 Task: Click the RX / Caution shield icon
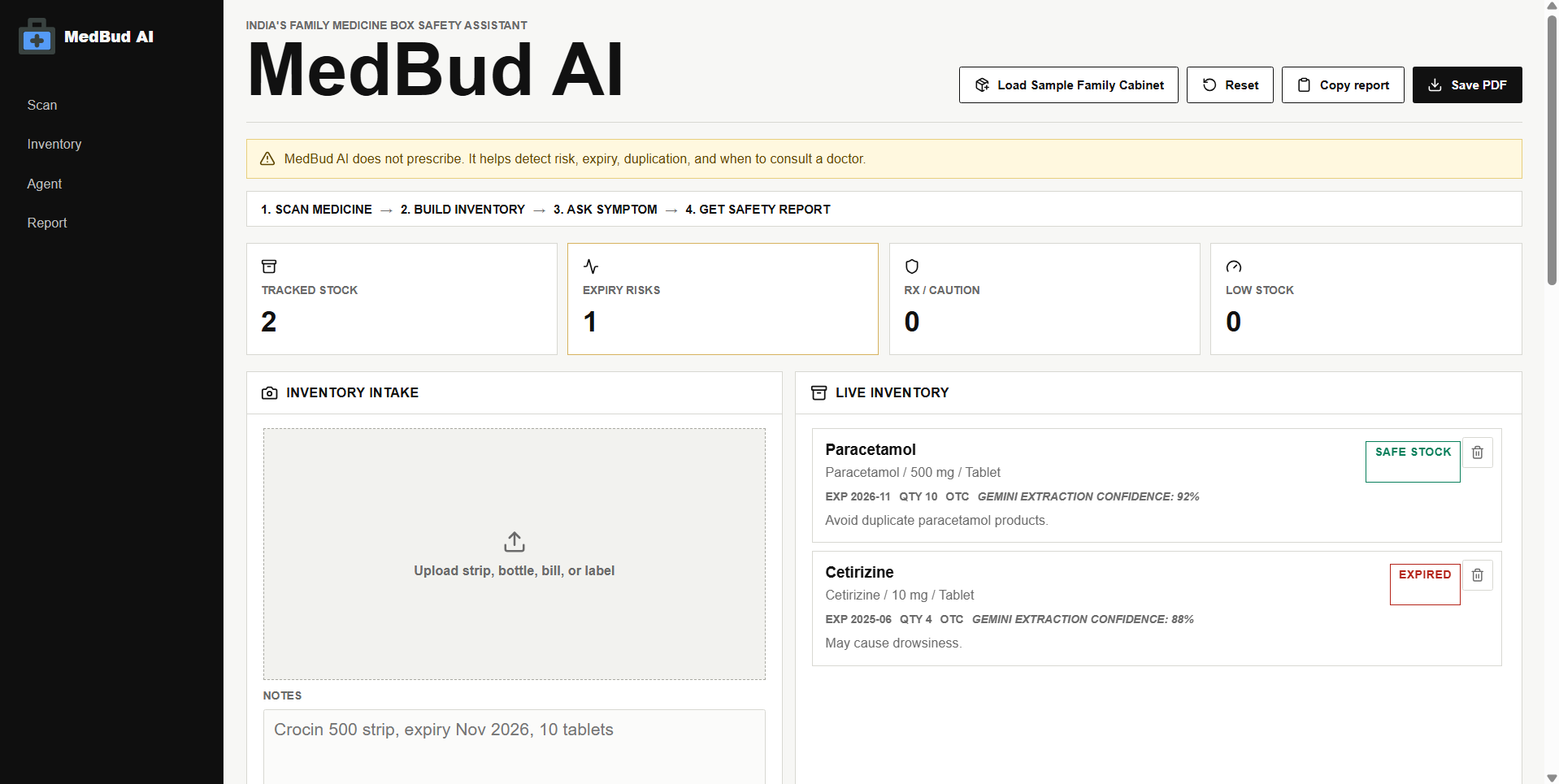click(912, 266)
